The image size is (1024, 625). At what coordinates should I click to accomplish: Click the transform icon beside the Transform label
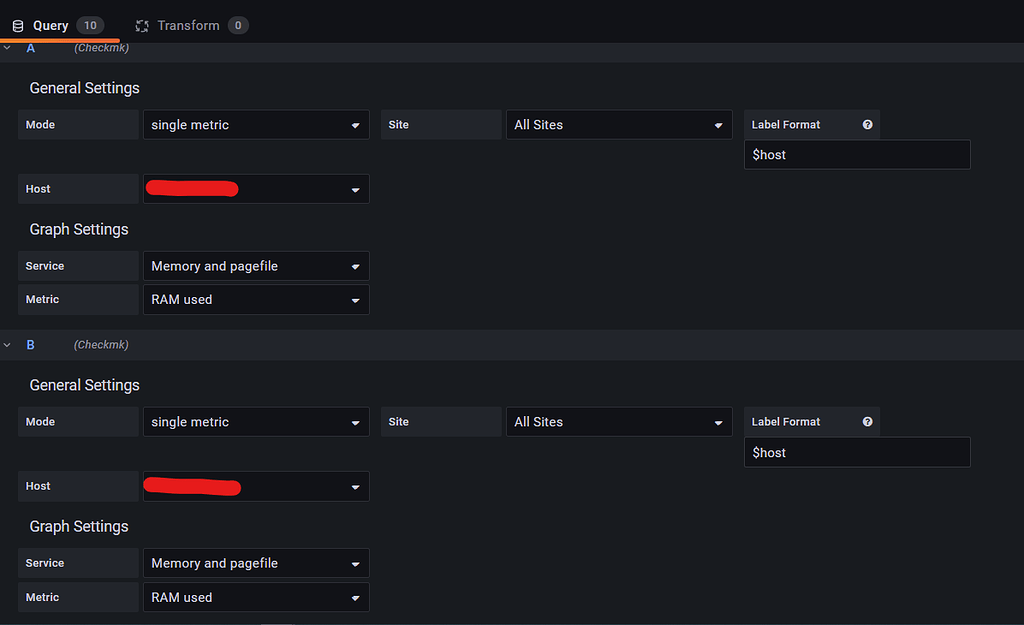pyautogui.click(x=142, y=25)
